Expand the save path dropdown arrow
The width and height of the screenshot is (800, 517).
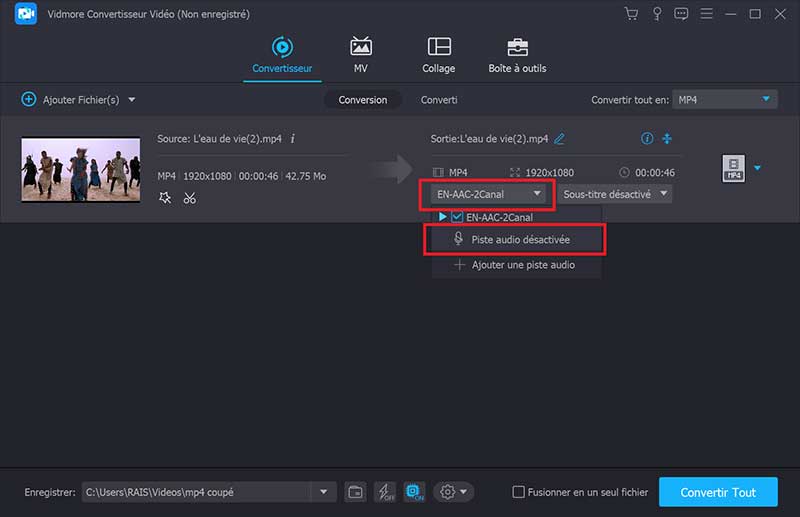(x=323, y=492)
